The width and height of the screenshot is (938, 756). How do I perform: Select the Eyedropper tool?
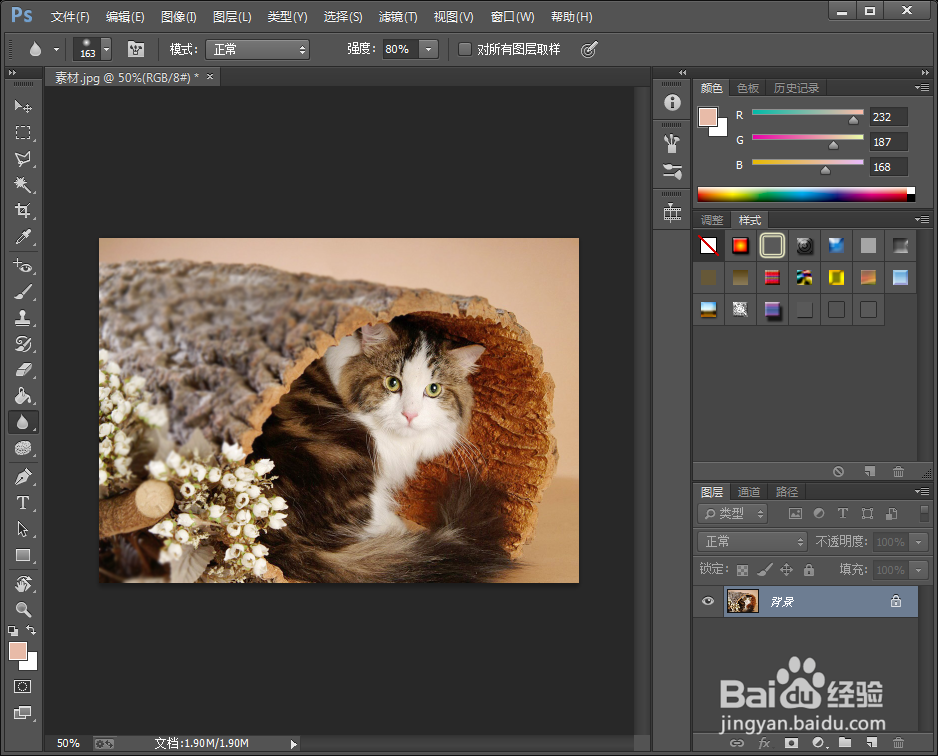point(23,237)
